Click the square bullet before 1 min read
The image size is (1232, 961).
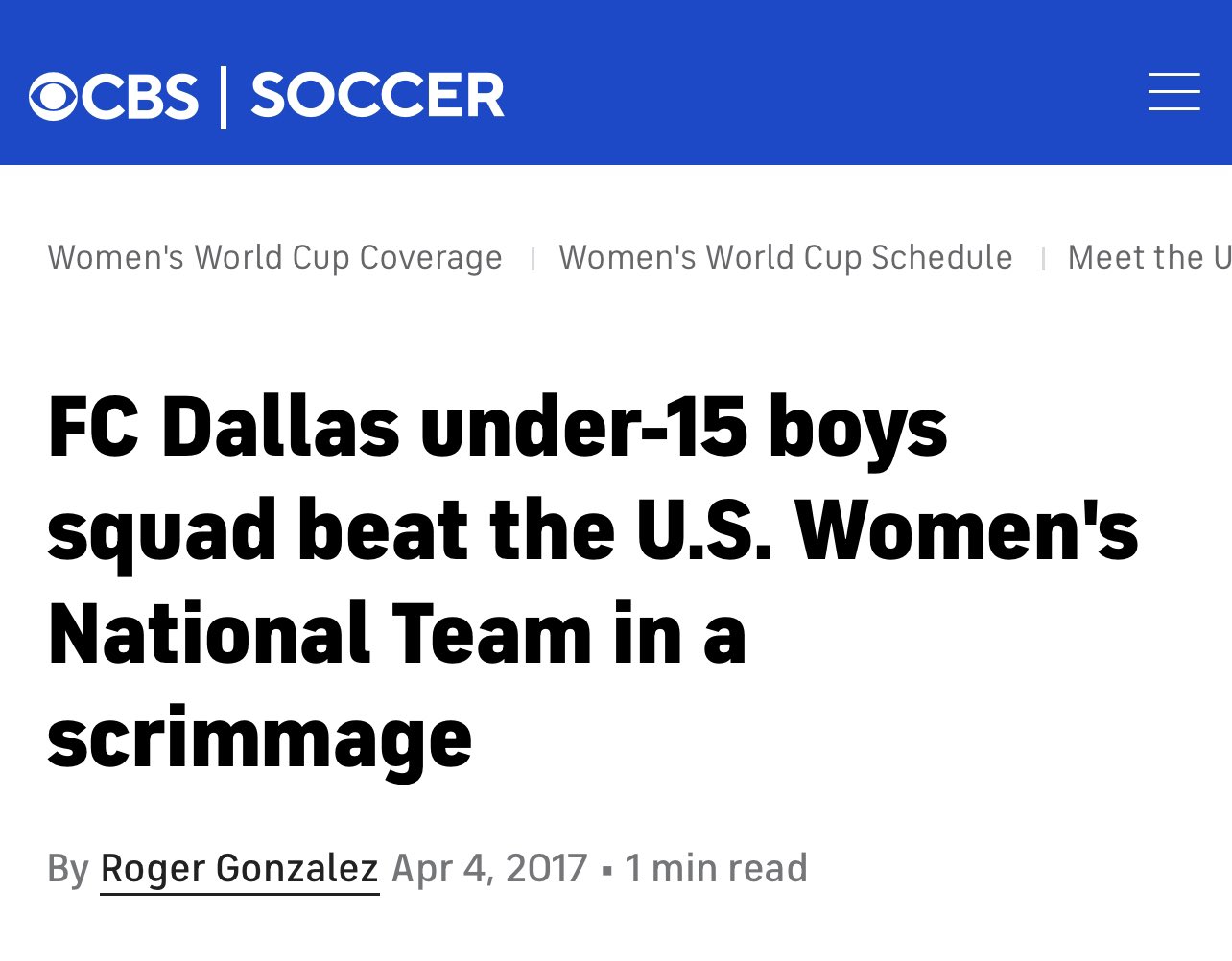[606, 871]
